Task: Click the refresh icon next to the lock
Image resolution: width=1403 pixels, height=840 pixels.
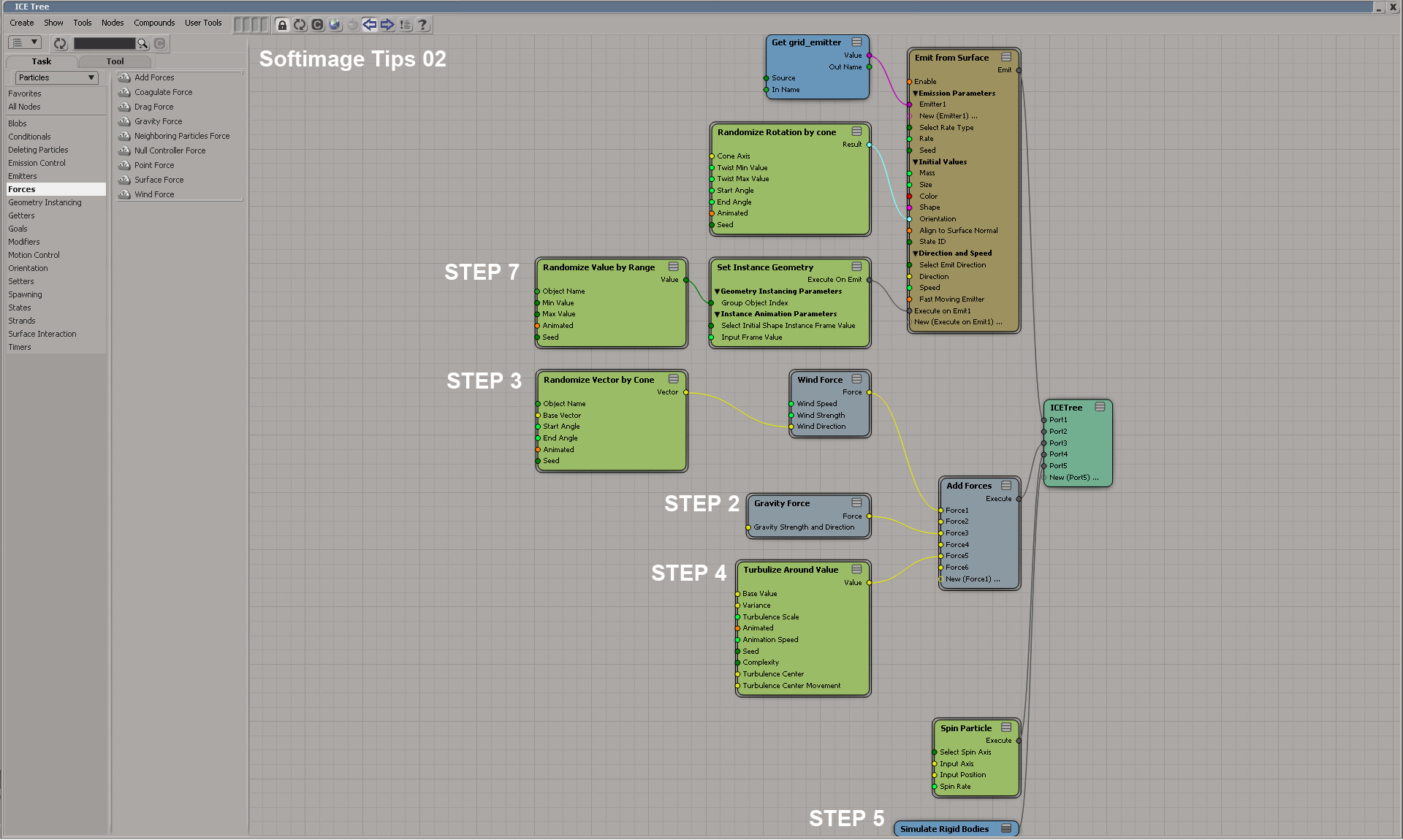Action: 300,25
